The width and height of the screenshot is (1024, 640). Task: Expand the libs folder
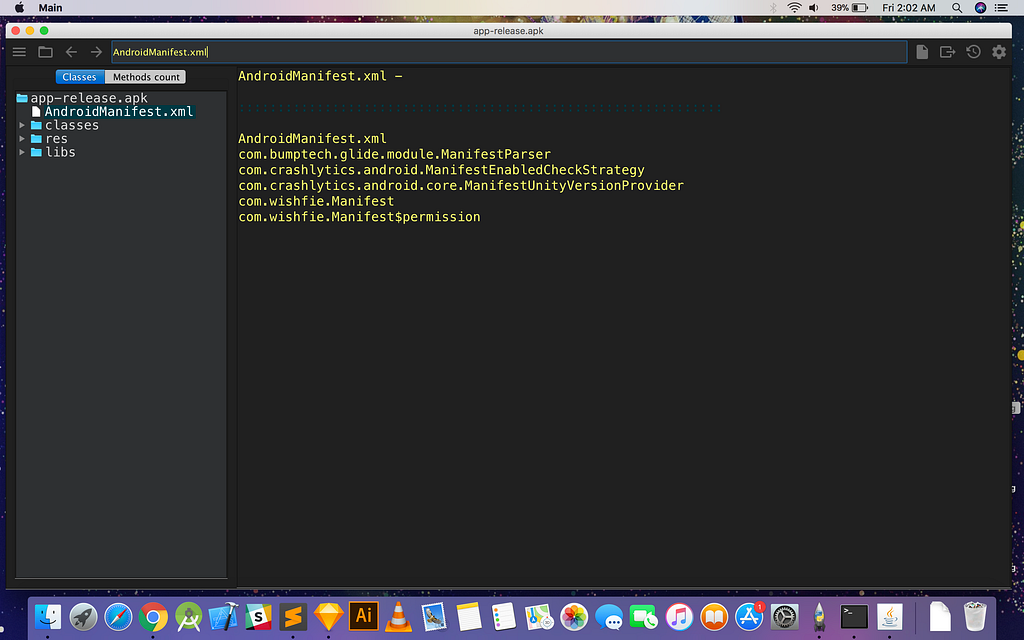pyautogui.click(x=22, y=152)
